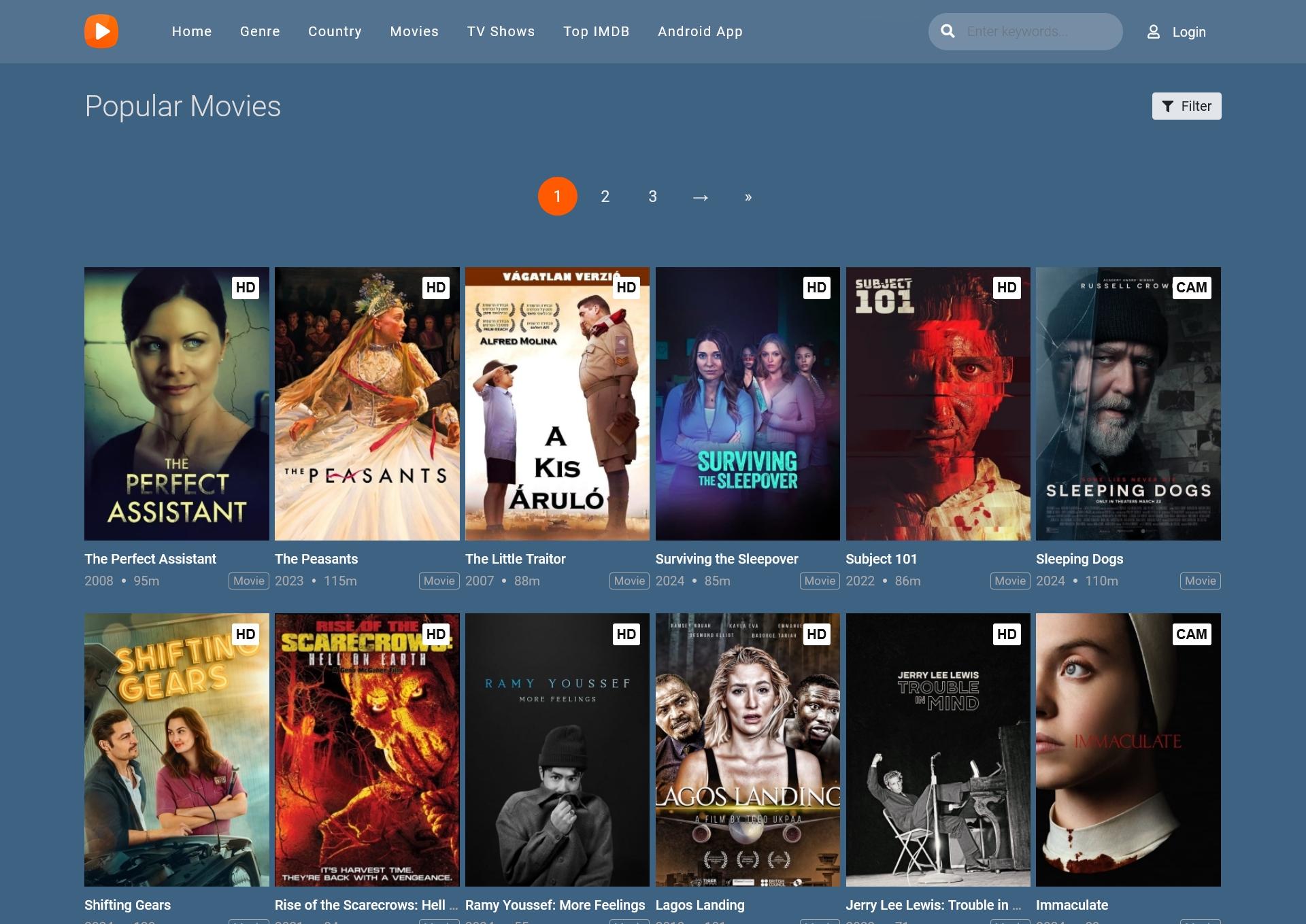Click Ramy Youssef: More Feelings title
The image size is (1306, 924).
tap(555, 905)
